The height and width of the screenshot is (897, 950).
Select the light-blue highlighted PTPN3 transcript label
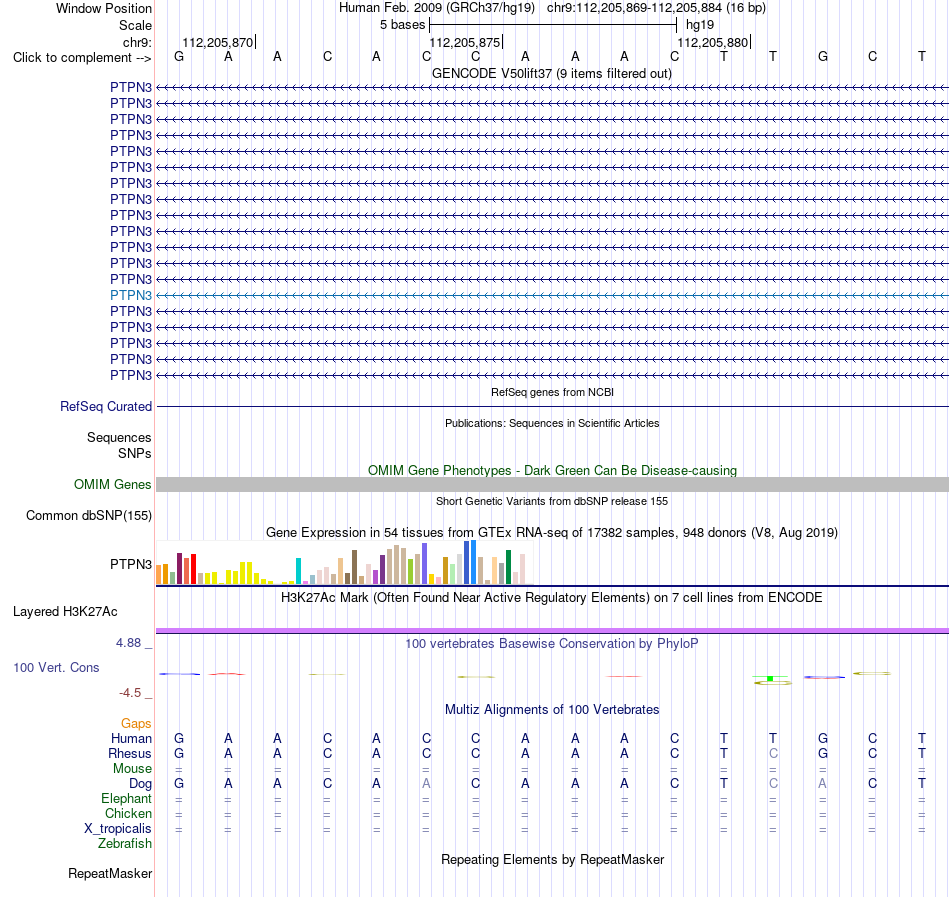(x=131, y=296)
